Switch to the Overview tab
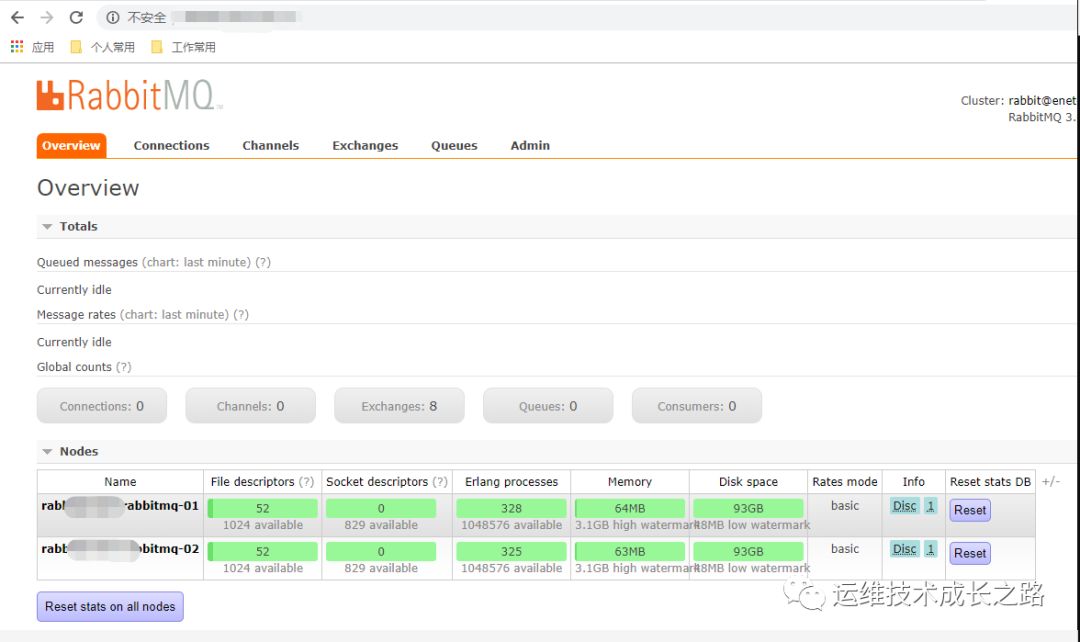Viewport: 1080px width, 642px height. click(71, 145)
